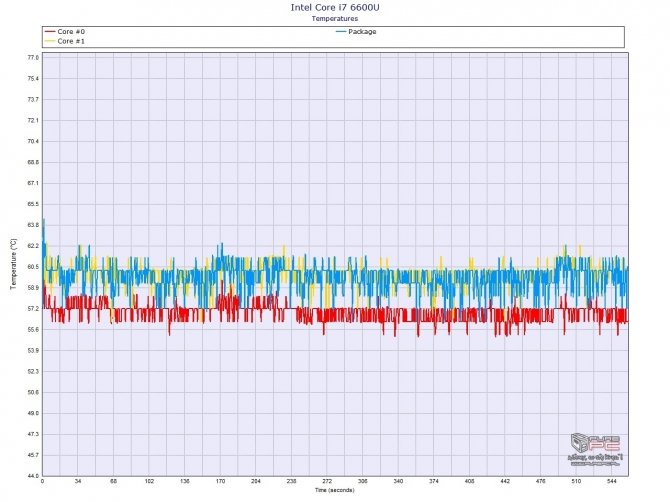The image size is (670, 502).
Task: Click the red Core #0 legend swatch
Action: tap(50, 32)
